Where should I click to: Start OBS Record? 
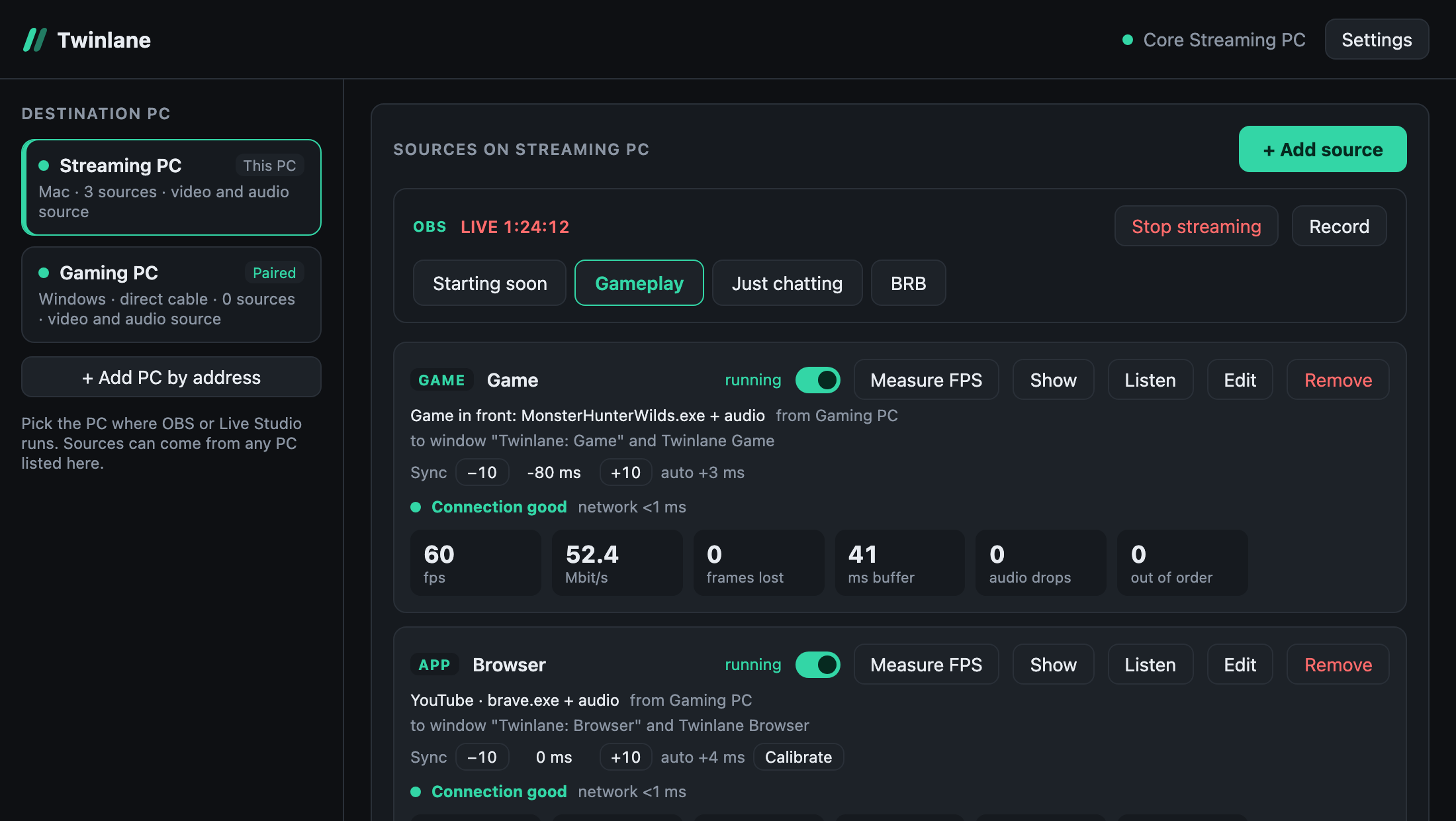(x=1339, y=226)
